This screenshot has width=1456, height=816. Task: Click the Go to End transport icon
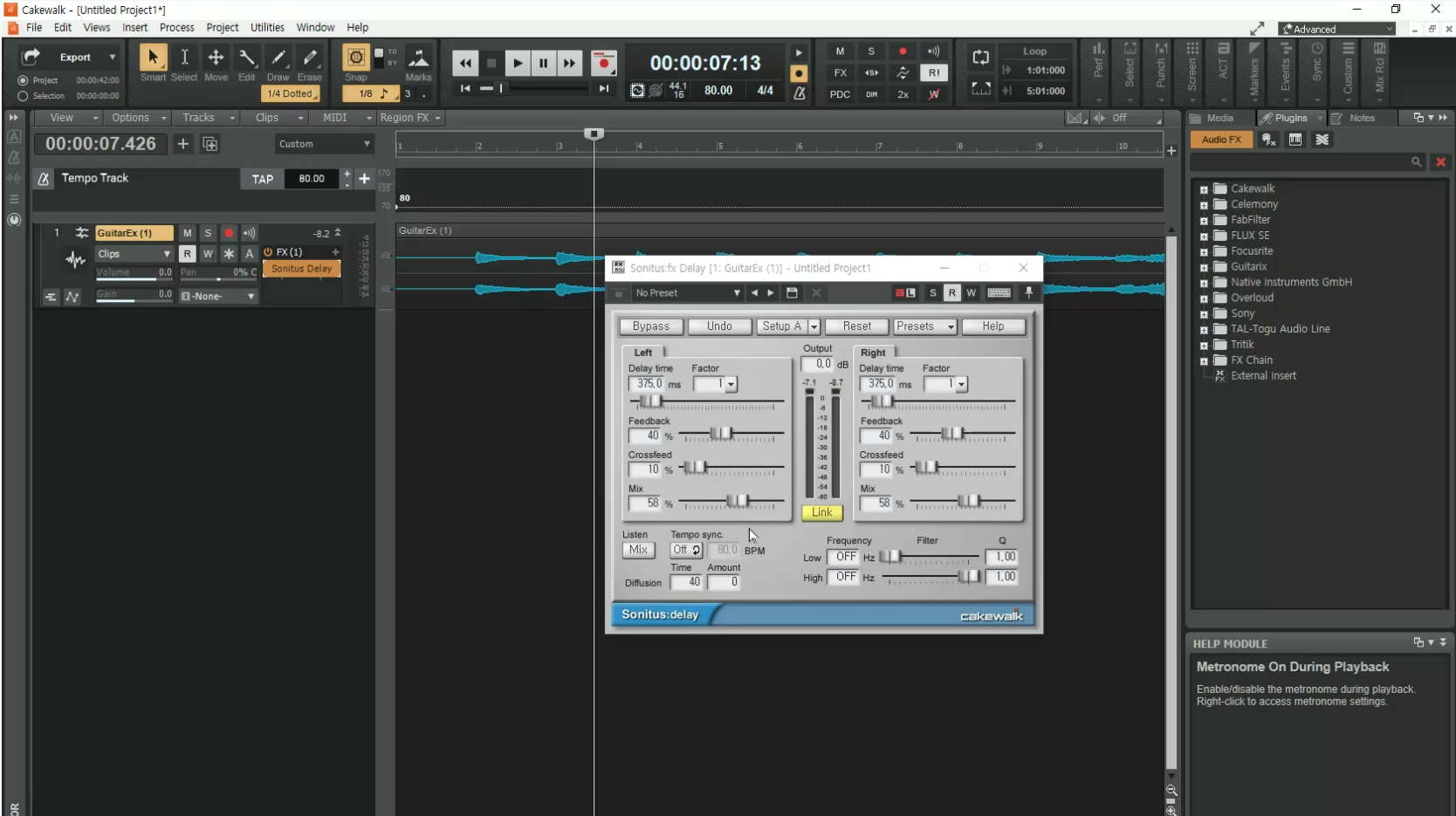point(603,88)
